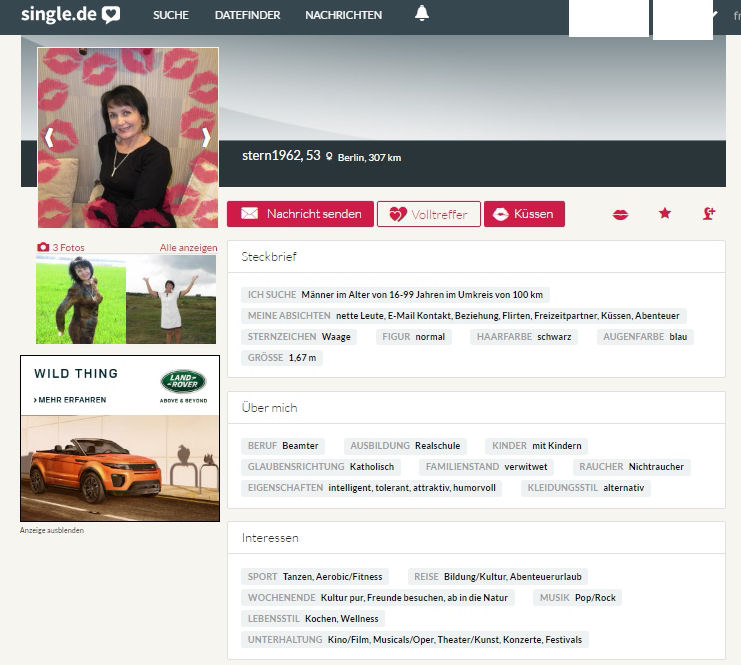Click the Alle anzeigen photos link
This screenshot has width=741, height=665.
(x=188, y=247)
